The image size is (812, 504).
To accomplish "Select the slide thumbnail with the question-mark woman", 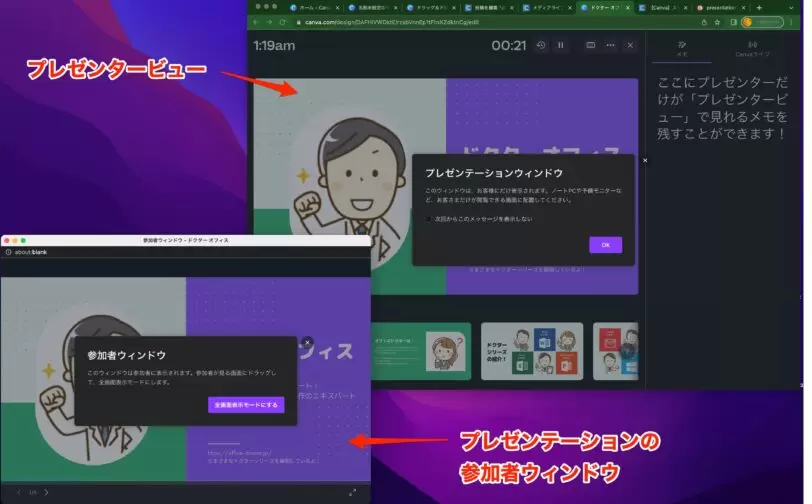I will [x=421, y=351].
